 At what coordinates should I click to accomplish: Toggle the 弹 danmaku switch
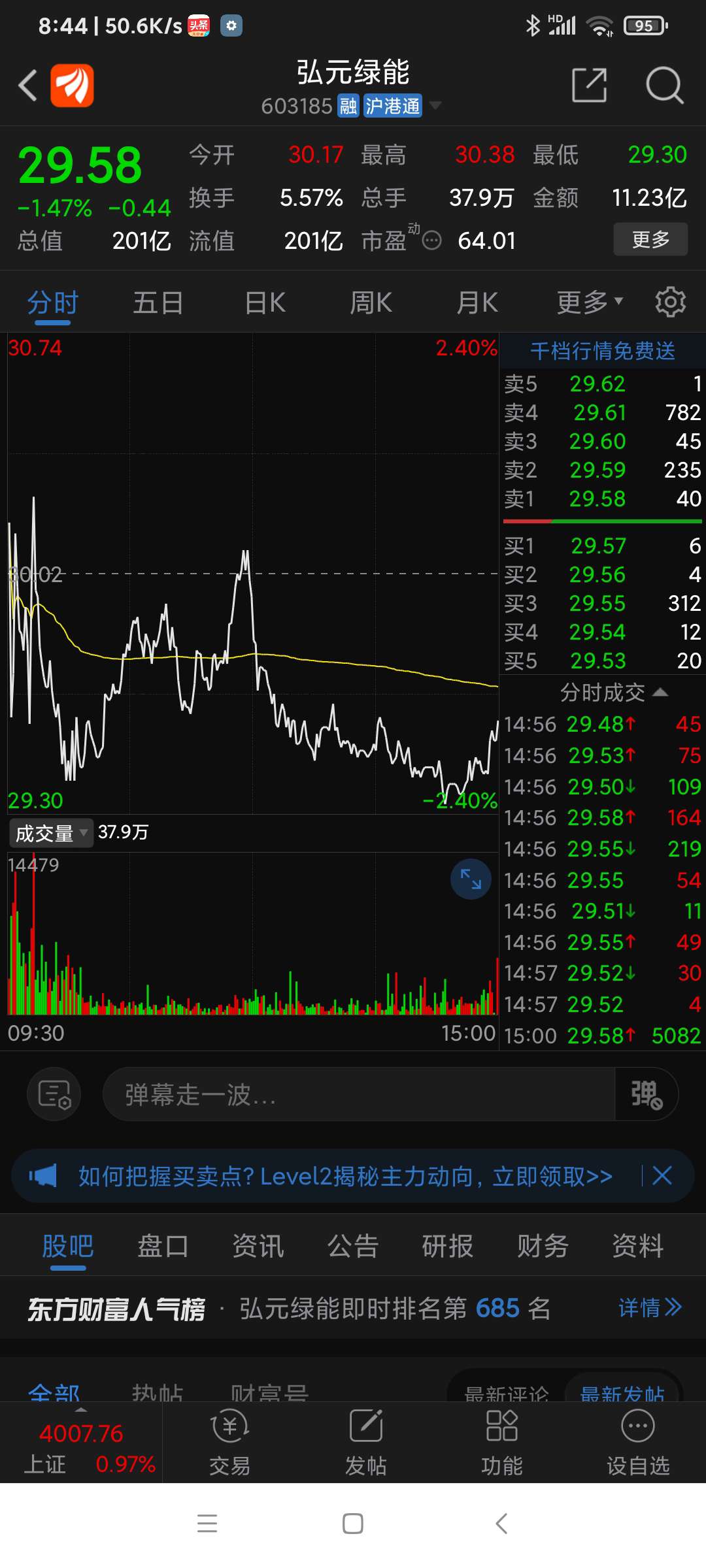click(647, 1094)
